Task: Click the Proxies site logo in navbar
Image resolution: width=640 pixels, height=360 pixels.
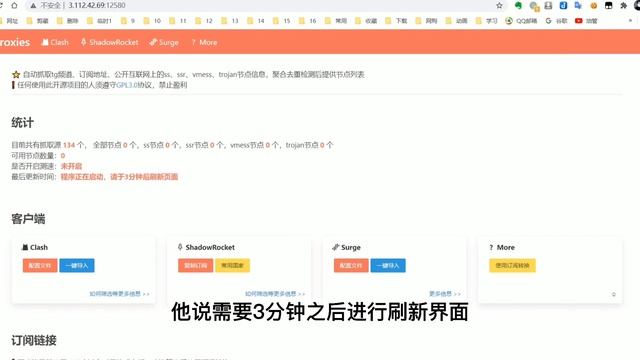Action: [x=15, y=42]
